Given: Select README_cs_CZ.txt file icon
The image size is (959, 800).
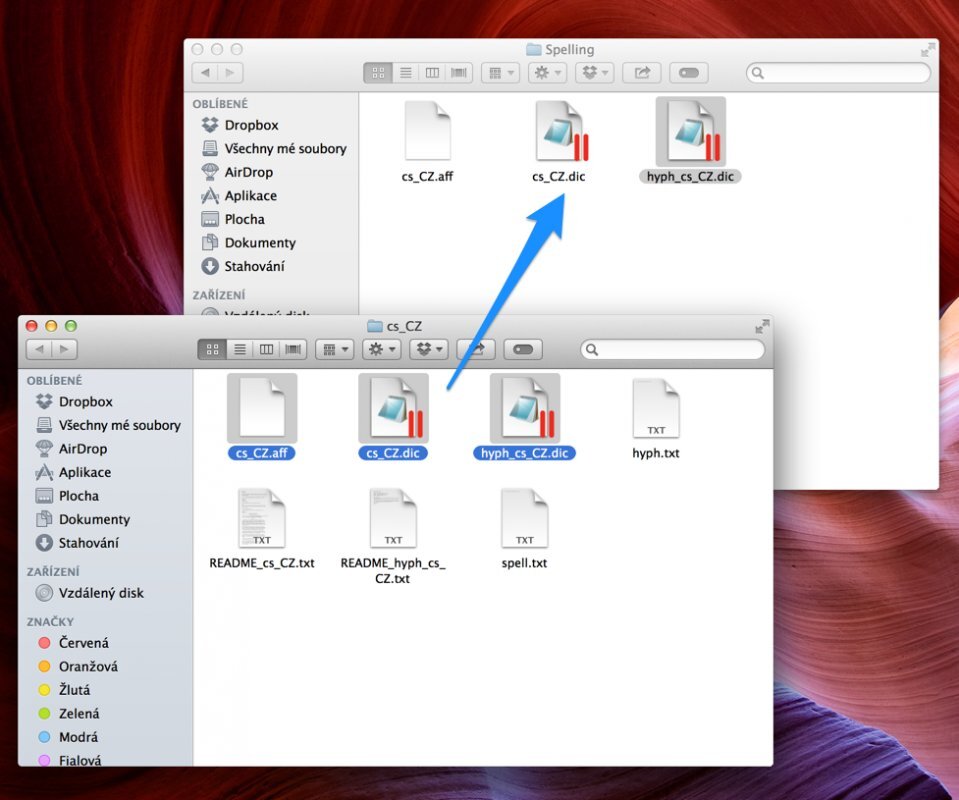Looking at the screenshot, I should coord(261,520).
